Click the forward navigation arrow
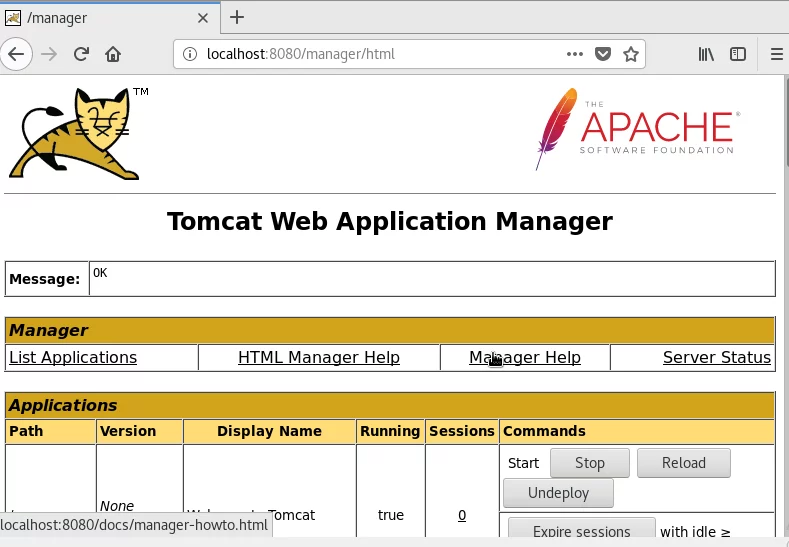The width and height of the screenshot is (789, 547). 49,54
